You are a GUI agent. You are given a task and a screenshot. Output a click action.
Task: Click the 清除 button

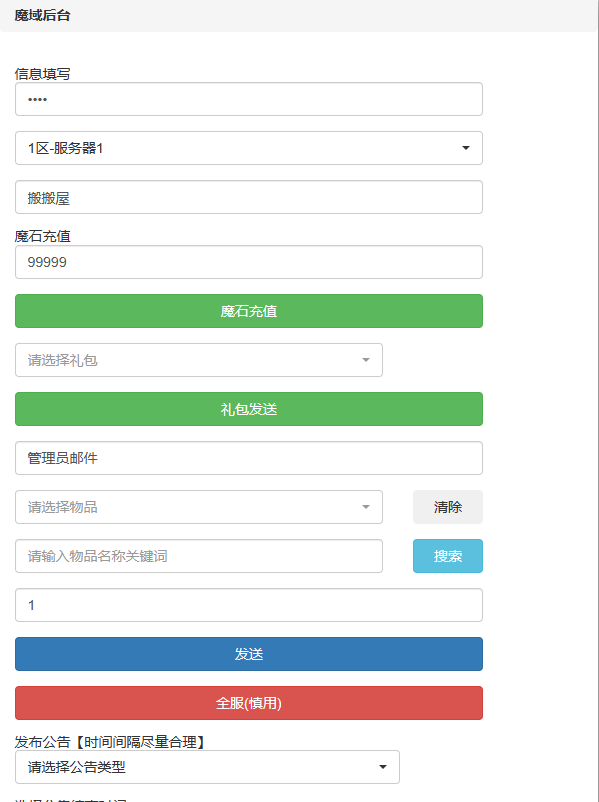pyautogui.click(x=448, y=507)
